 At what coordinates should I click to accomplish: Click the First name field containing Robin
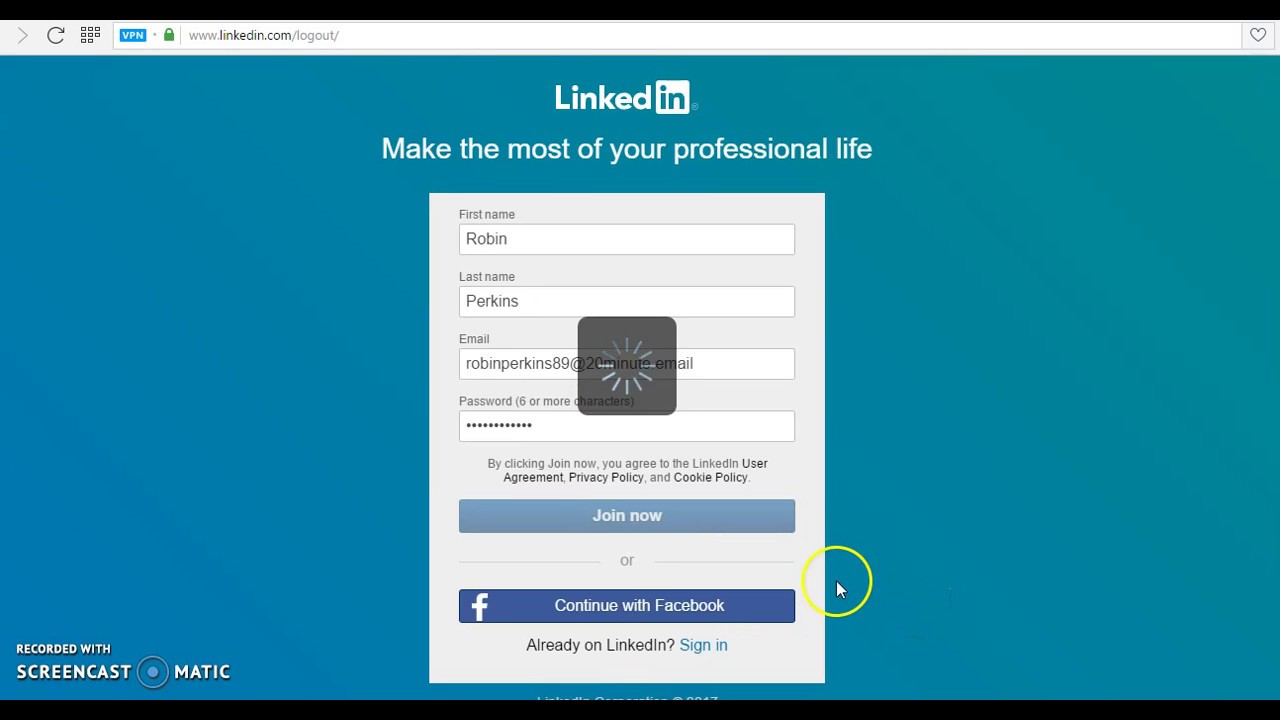(x=627, y=239)
